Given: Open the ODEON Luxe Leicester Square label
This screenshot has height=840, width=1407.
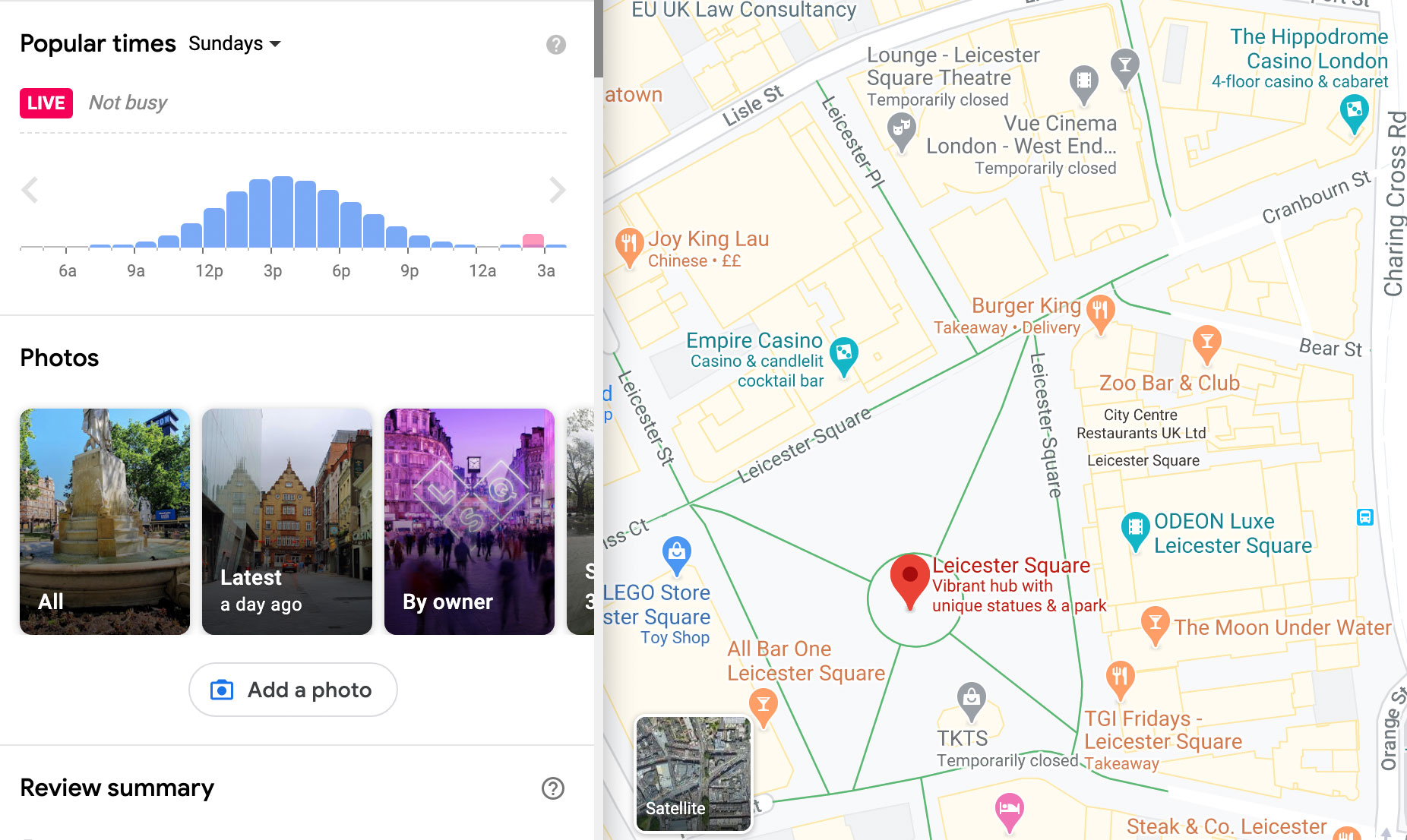Looking at the screenshot, I should 1233,533.
